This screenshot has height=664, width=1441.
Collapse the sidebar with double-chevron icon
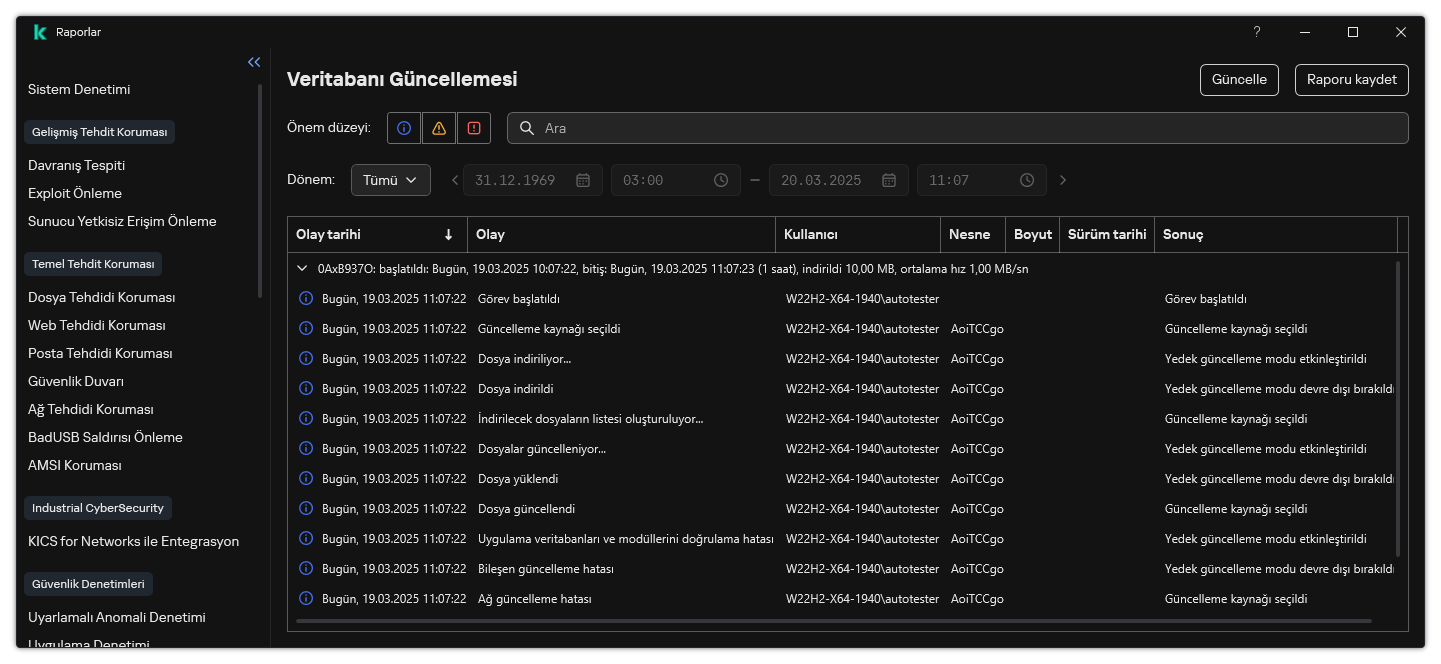[254, 62]
